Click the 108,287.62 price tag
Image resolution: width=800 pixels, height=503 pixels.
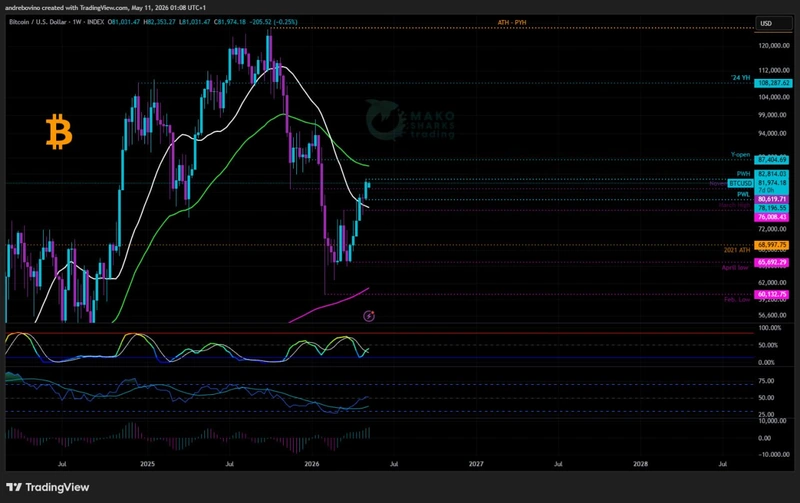pos(773,83)
